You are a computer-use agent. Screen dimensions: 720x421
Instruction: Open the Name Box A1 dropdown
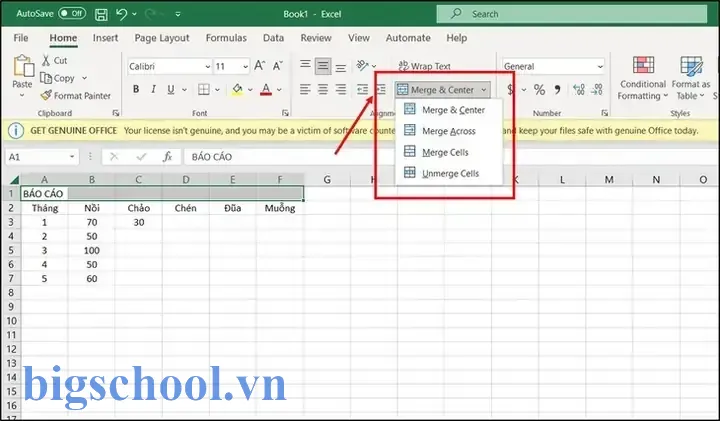(72, 157)
